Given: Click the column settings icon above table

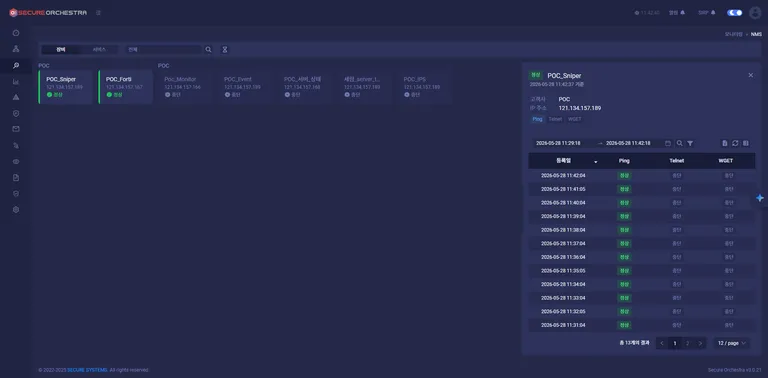Looking at the screenshot, I should [x=745, y=143].
